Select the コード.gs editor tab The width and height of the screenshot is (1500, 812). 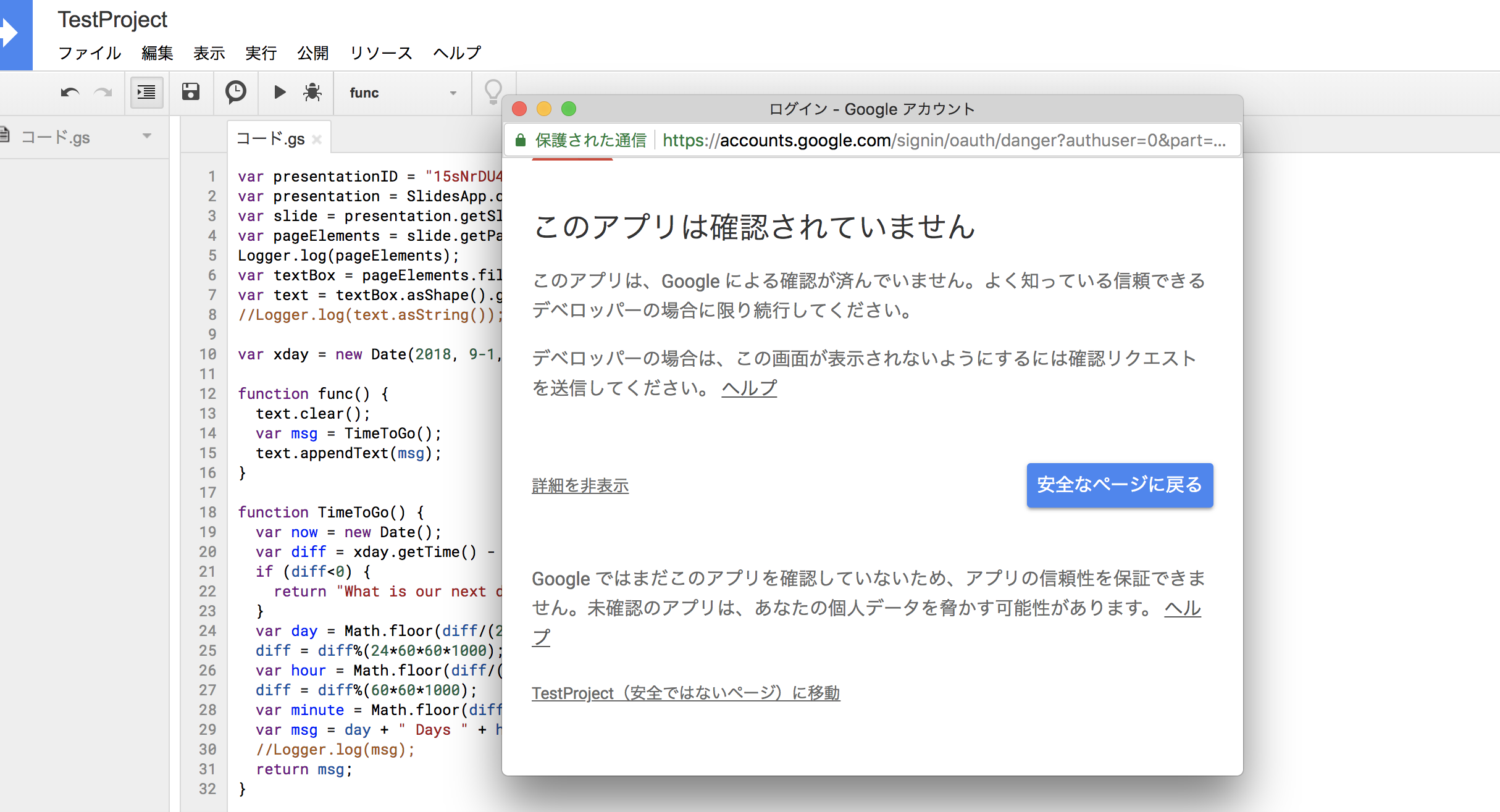(270, 138)
